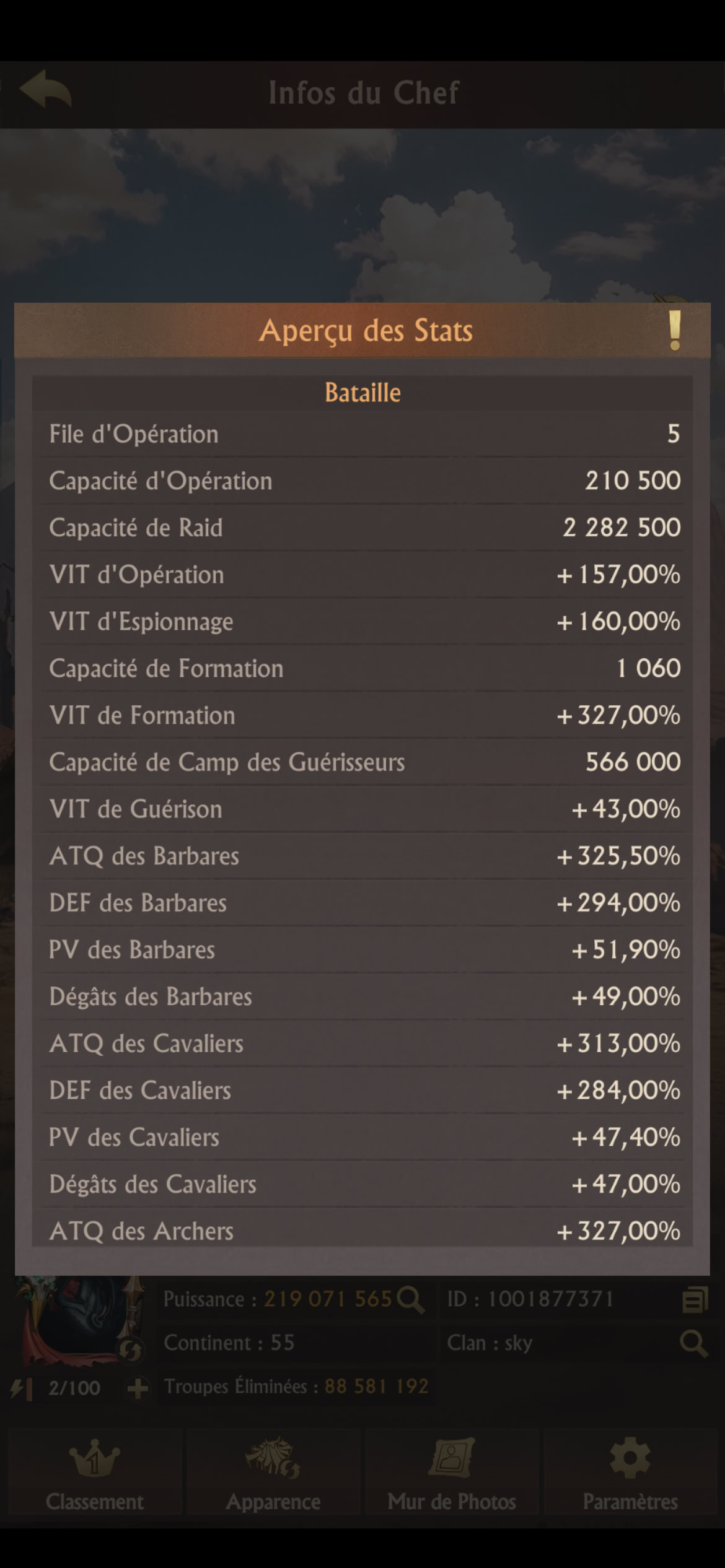Open Mur de Photos
The height and width of the screenshot is (1568, 725).
click(452, 1474)
